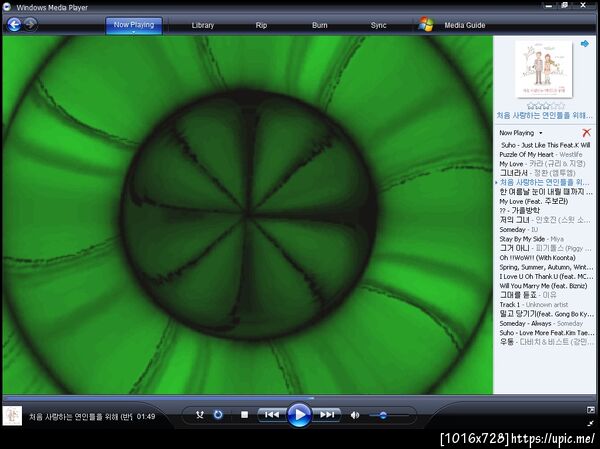Click the blue arrow beside album art
This screenshot has height=449, width=600.
585,44
